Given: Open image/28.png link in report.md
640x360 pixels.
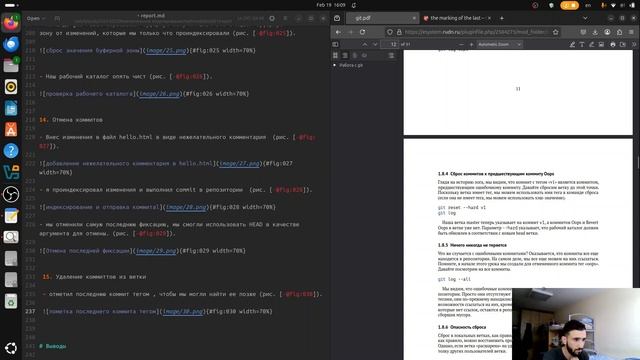Looking at the screenshot, I should point(186,207).
